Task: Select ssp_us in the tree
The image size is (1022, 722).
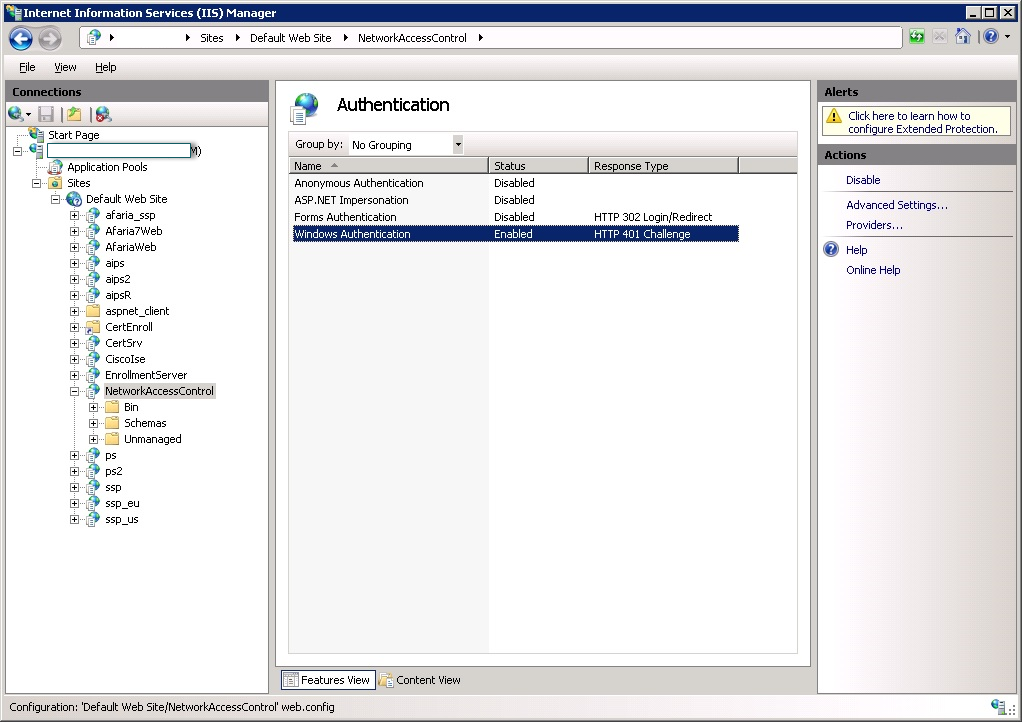Action: coord(122,519)
